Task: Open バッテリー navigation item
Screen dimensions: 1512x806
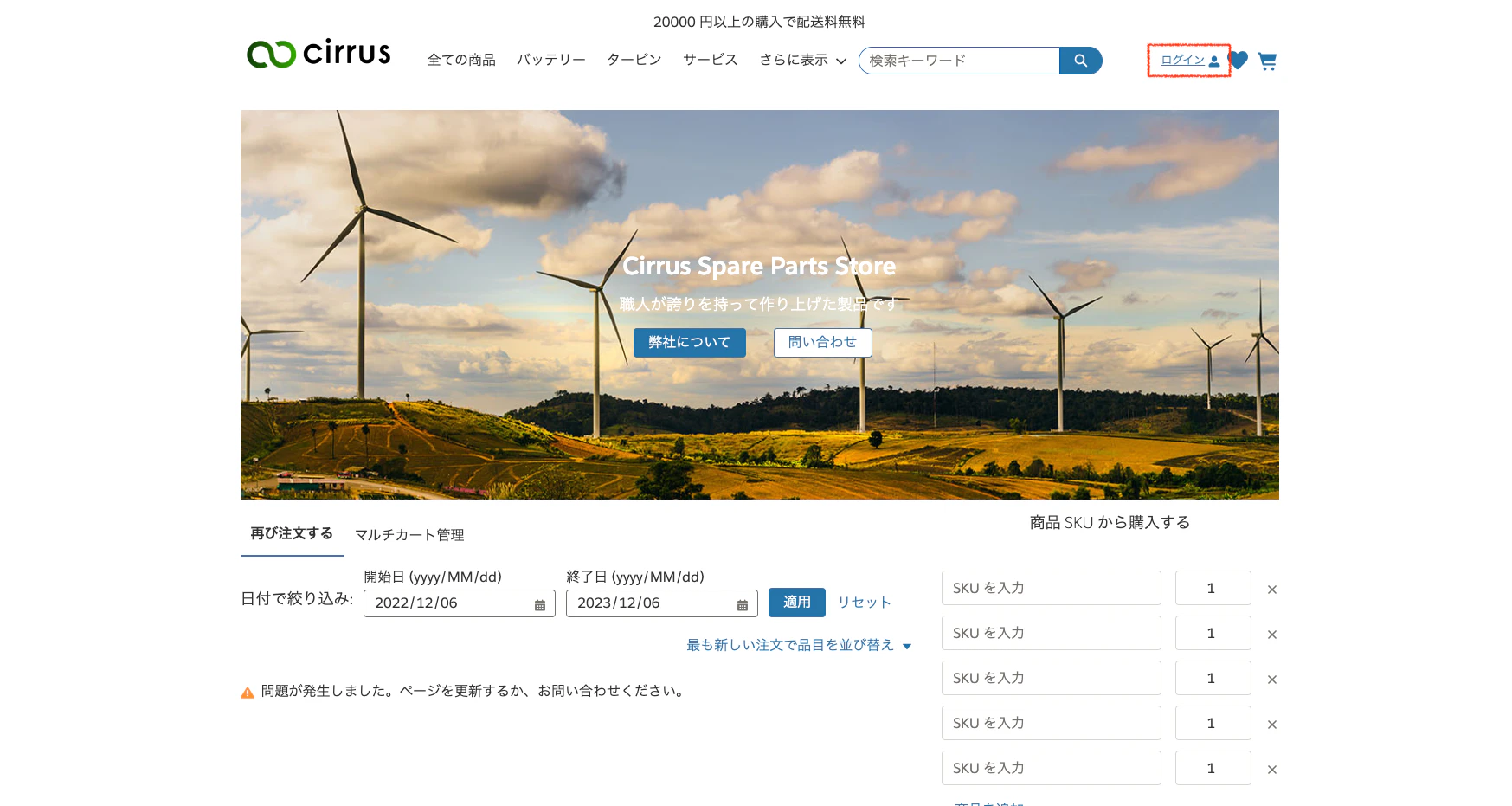Action: click(551, 60)
